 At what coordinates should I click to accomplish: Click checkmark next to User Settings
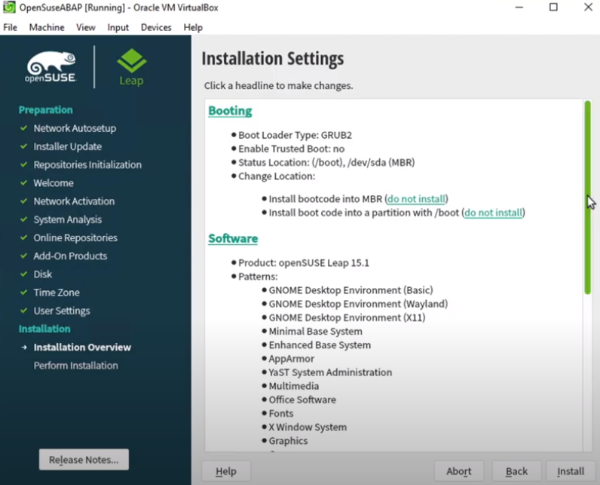(24, 310)
